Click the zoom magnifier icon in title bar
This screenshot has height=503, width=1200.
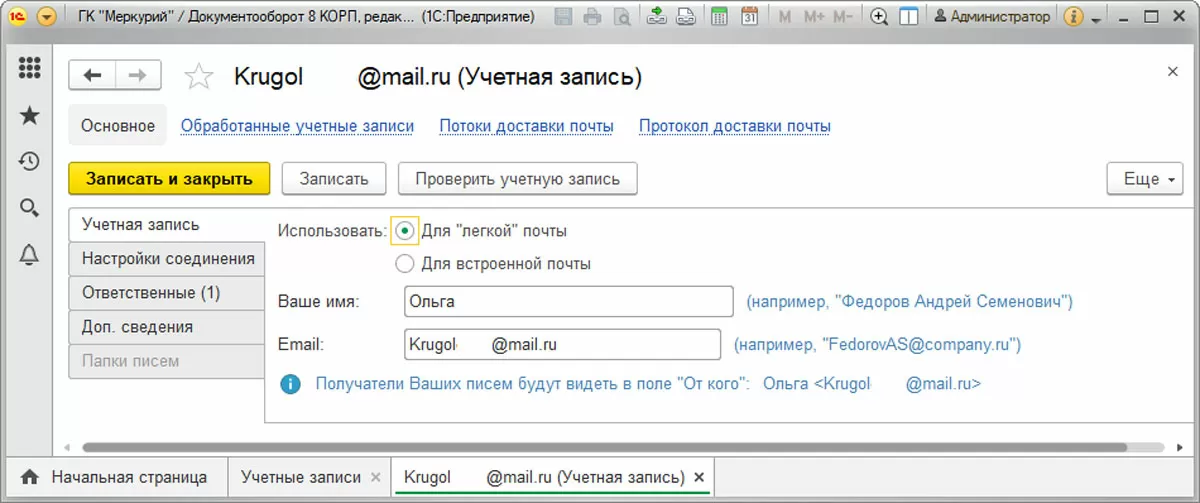click(879, 17)
